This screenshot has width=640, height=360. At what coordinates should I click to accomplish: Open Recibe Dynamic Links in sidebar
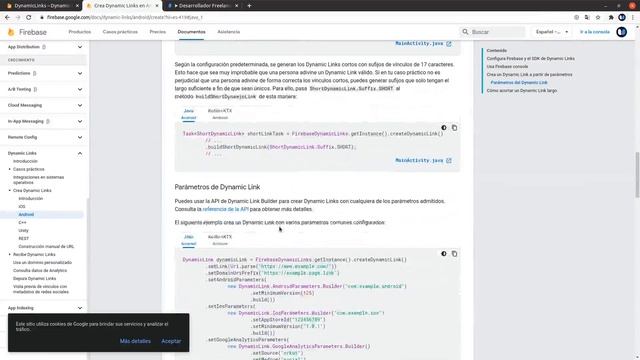34,254
